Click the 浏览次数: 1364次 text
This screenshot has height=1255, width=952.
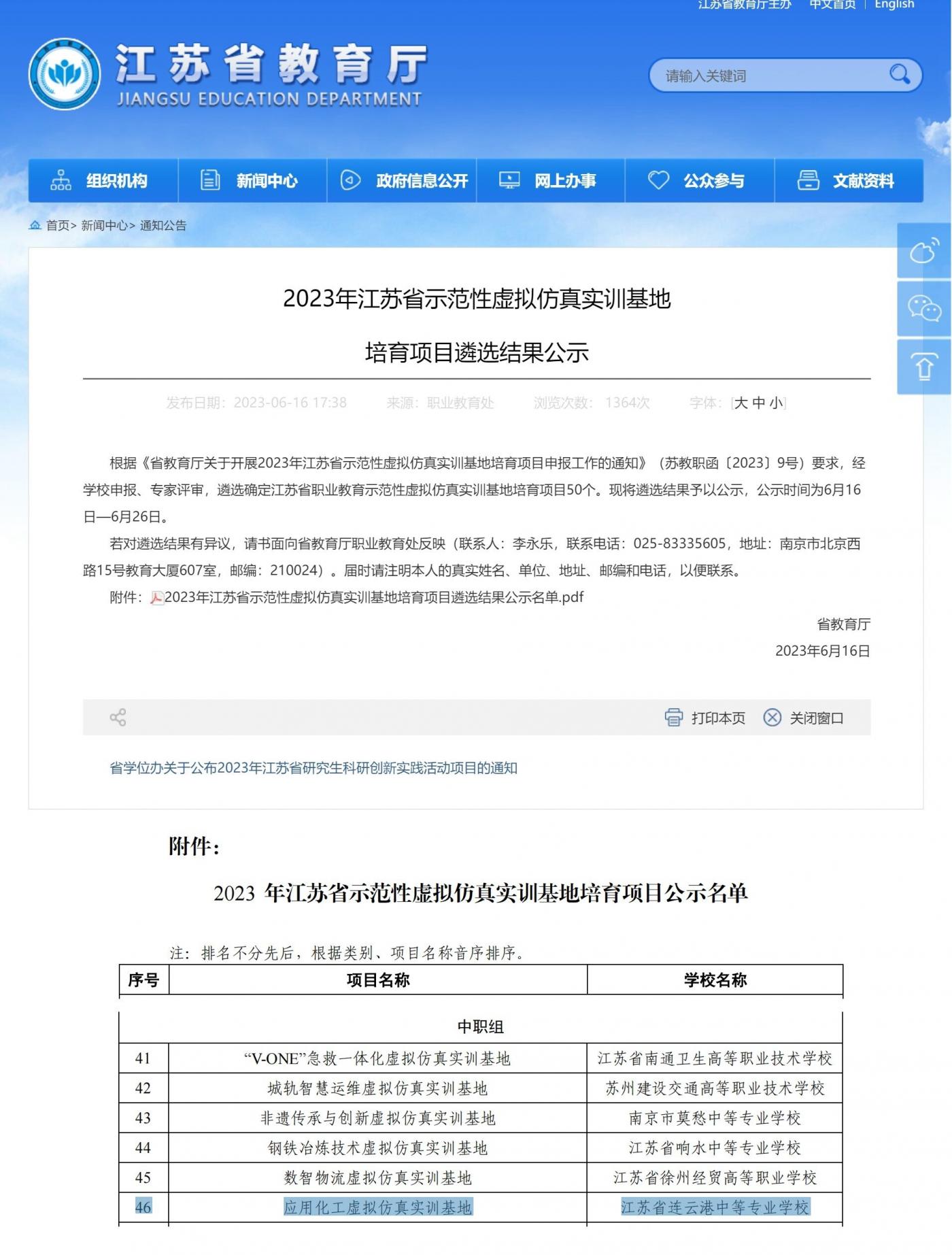pyautogui.click(x=592, y=403)
